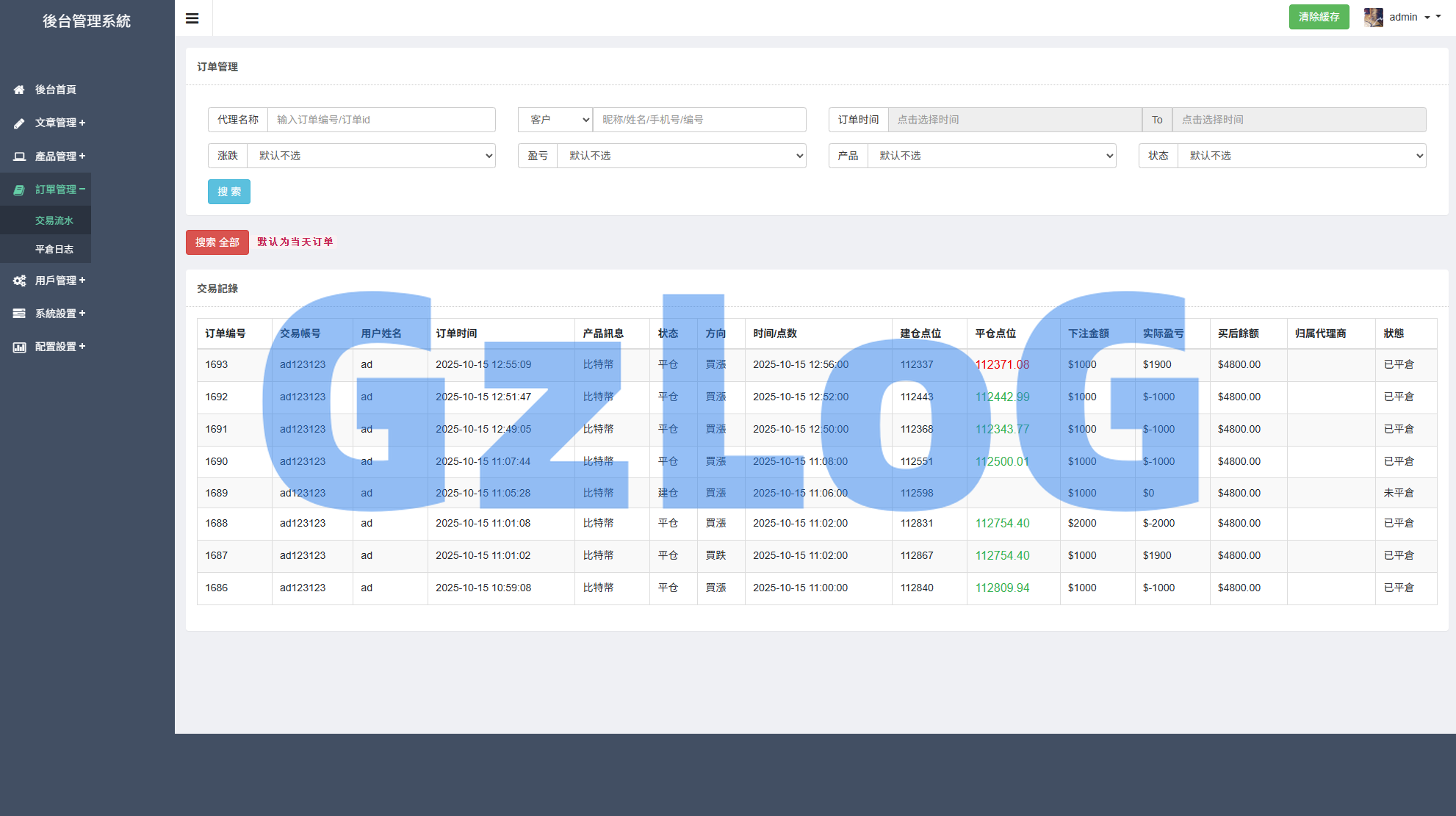
Task: Click the home icon beside 後台首頁
Action: (19, 90)
